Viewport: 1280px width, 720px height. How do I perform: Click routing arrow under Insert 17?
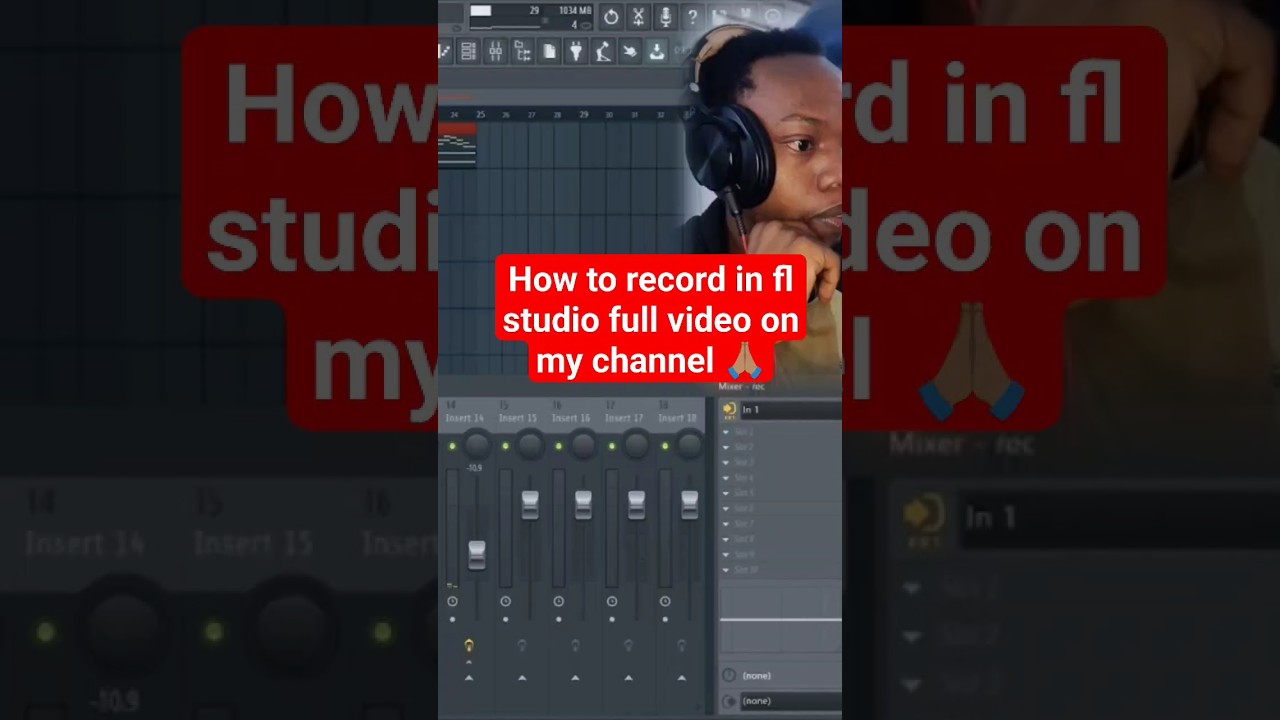[x=627, y=678]
